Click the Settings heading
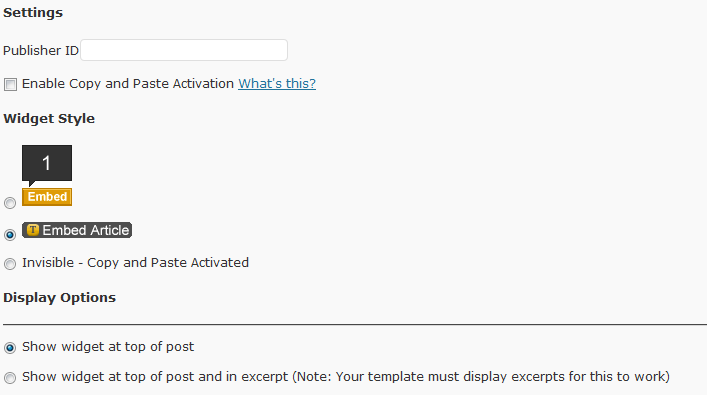The width and height of the screenshot is (707, 395). pyautogui.click(x=33, y=13)
